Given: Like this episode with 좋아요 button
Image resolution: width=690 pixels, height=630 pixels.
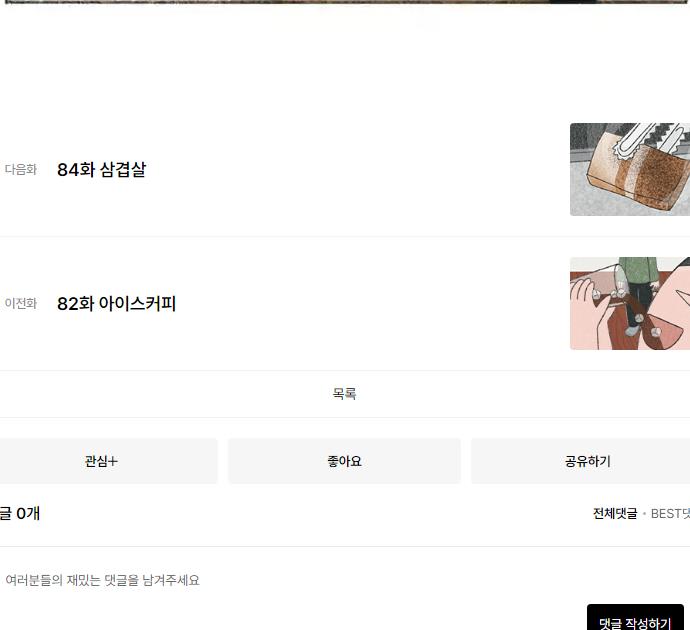Looking at the screenshot, I should (x=345, y=461).
